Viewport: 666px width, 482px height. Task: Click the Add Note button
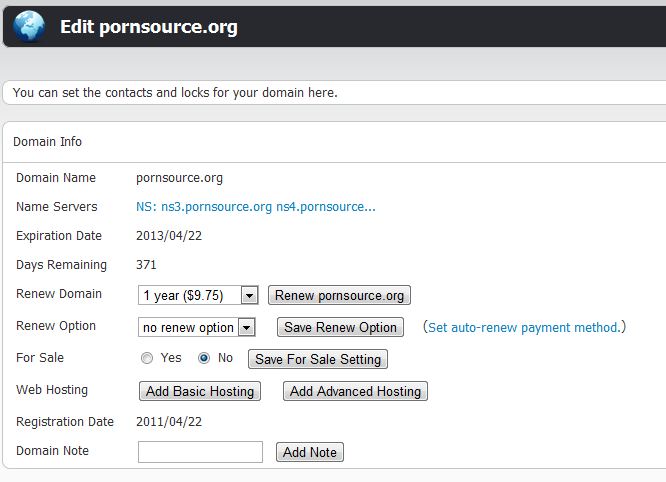coord(310,452)
